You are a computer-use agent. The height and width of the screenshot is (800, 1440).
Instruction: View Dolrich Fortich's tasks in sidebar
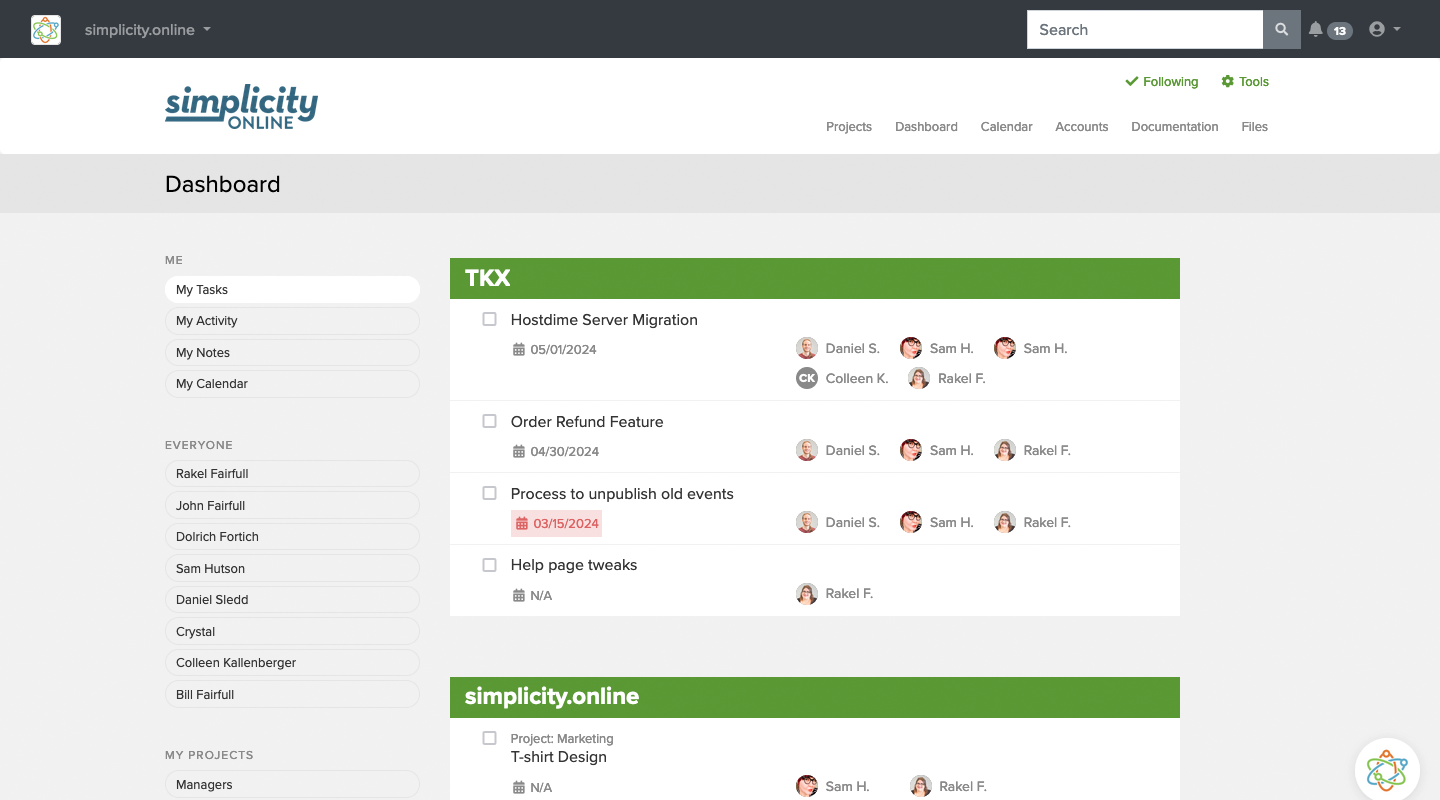click(292, 537)
